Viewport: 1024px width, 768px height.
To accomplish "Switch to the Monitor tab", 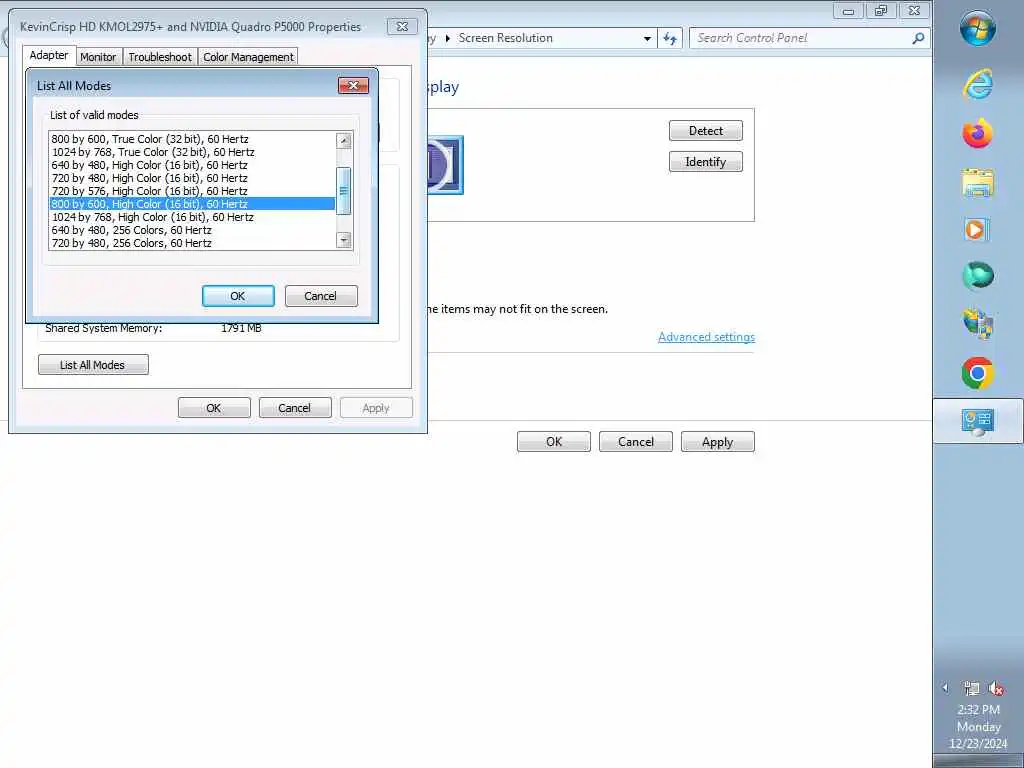I will (x=98, y=57).
